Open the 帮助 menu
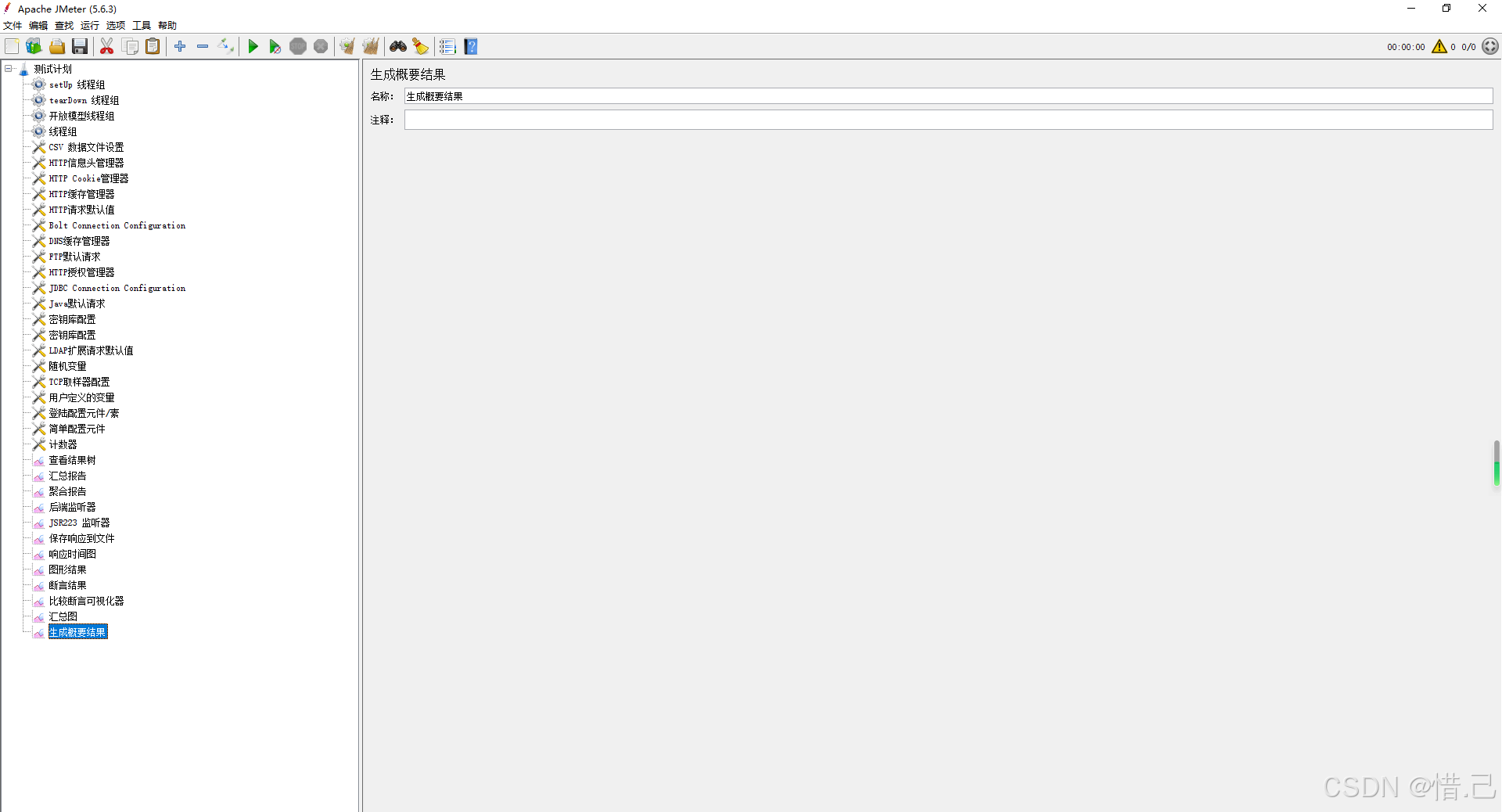The height and width of the screenshot is (812, 1502). pos(167,26)
